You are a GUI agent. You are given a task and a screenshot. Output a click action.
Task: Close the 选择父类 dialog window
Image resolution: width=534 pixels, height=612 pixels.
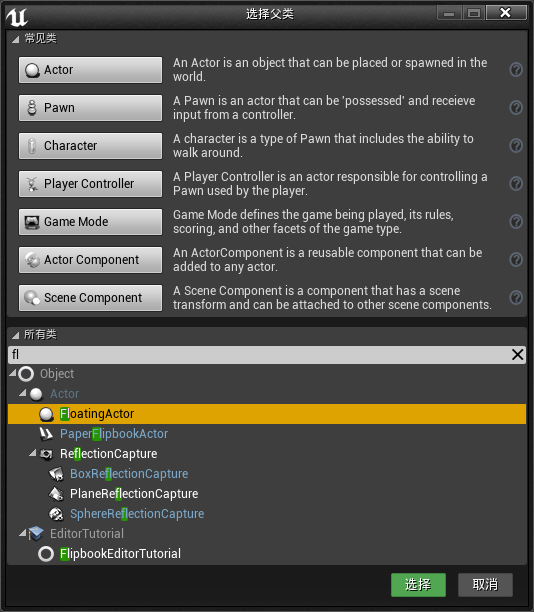pyautogui.click(x=506, y=13)
